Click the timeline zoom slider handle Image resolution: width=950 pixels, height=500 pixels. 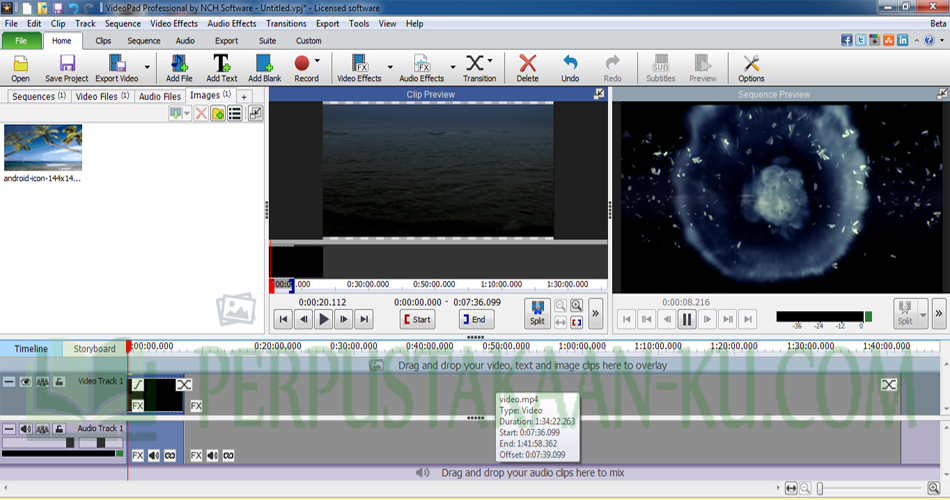820,488
